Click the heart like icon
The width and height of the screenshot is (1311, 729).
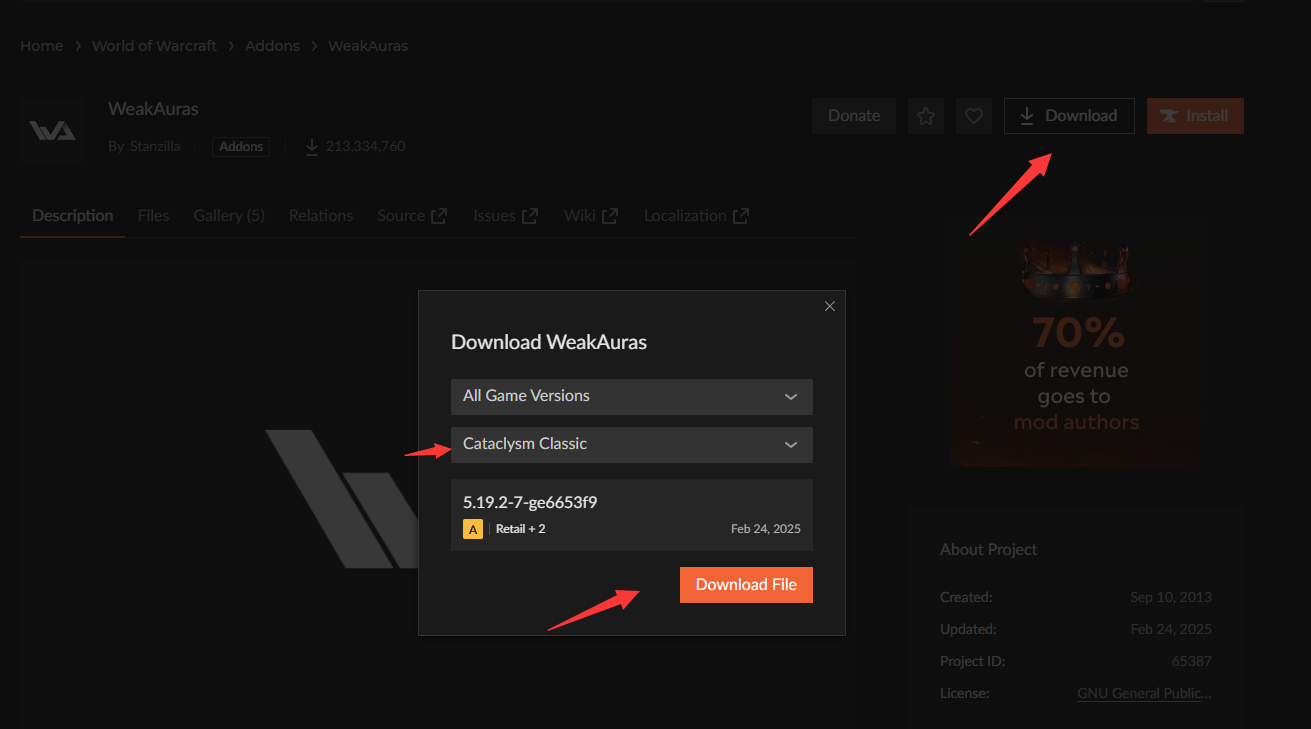coord(974,116)
